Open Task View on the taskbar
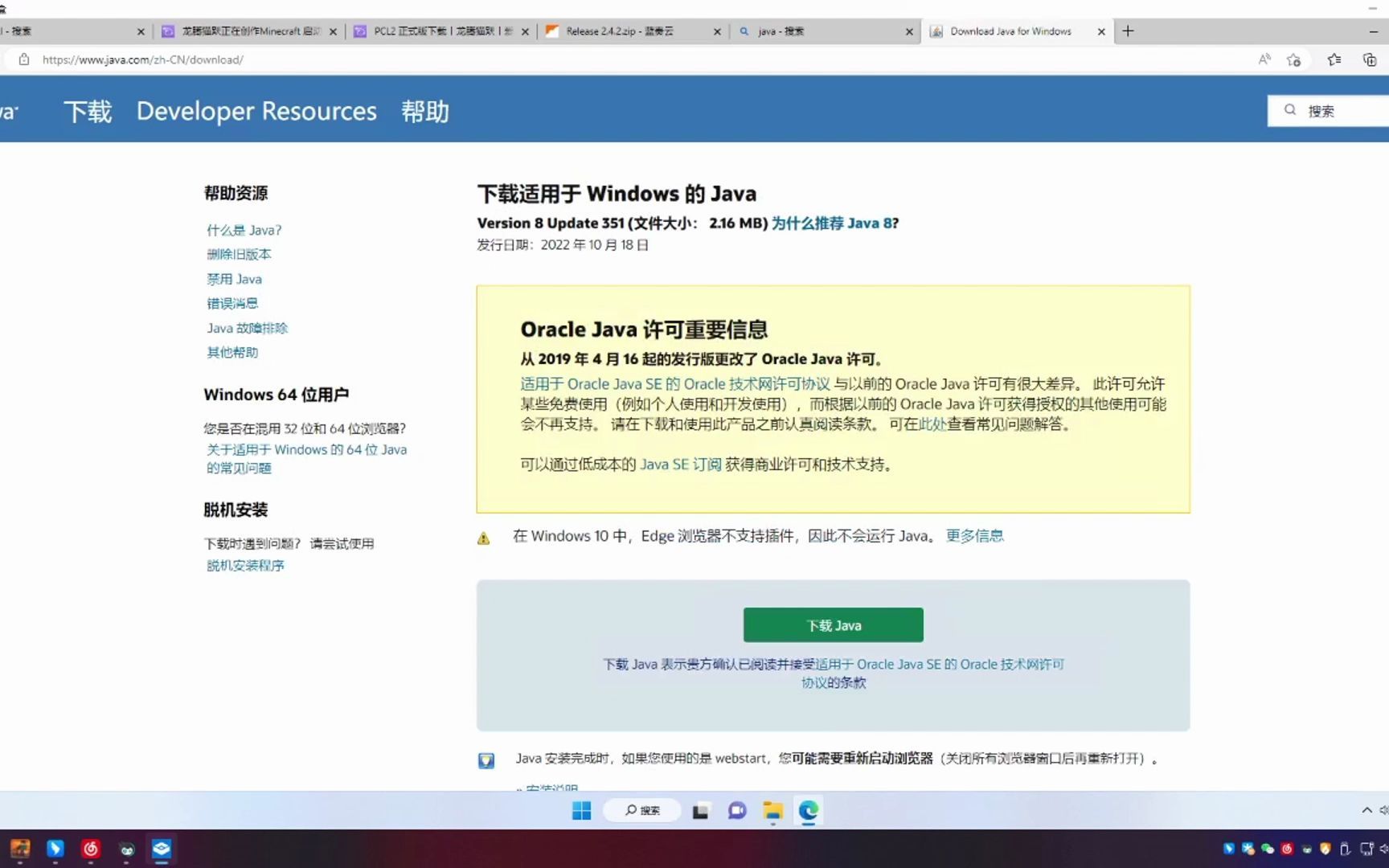This screenshot has height=868, width=1389. pos(701,811)
